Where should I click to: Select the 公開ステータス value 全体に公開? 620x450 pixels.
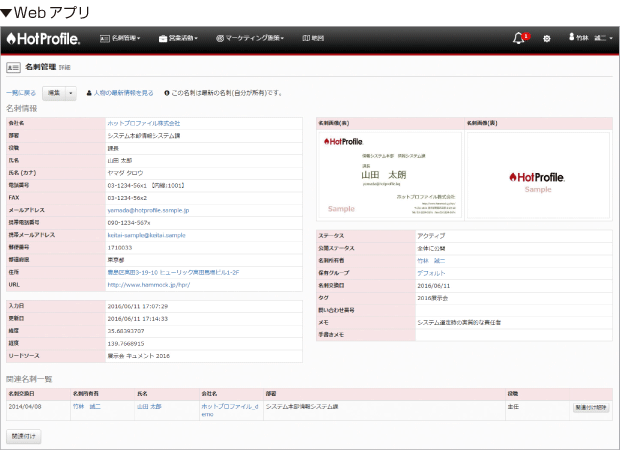431,248
